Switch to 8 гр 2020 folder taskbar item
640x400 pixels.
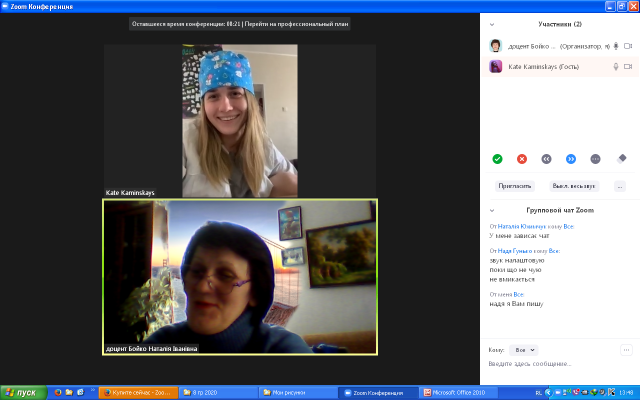pos(218,393)
